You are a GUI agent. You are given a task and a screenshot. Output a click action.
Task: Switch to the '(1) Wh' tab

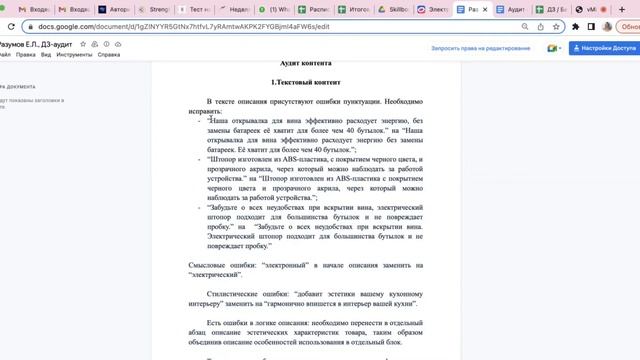tap(274, 9)
